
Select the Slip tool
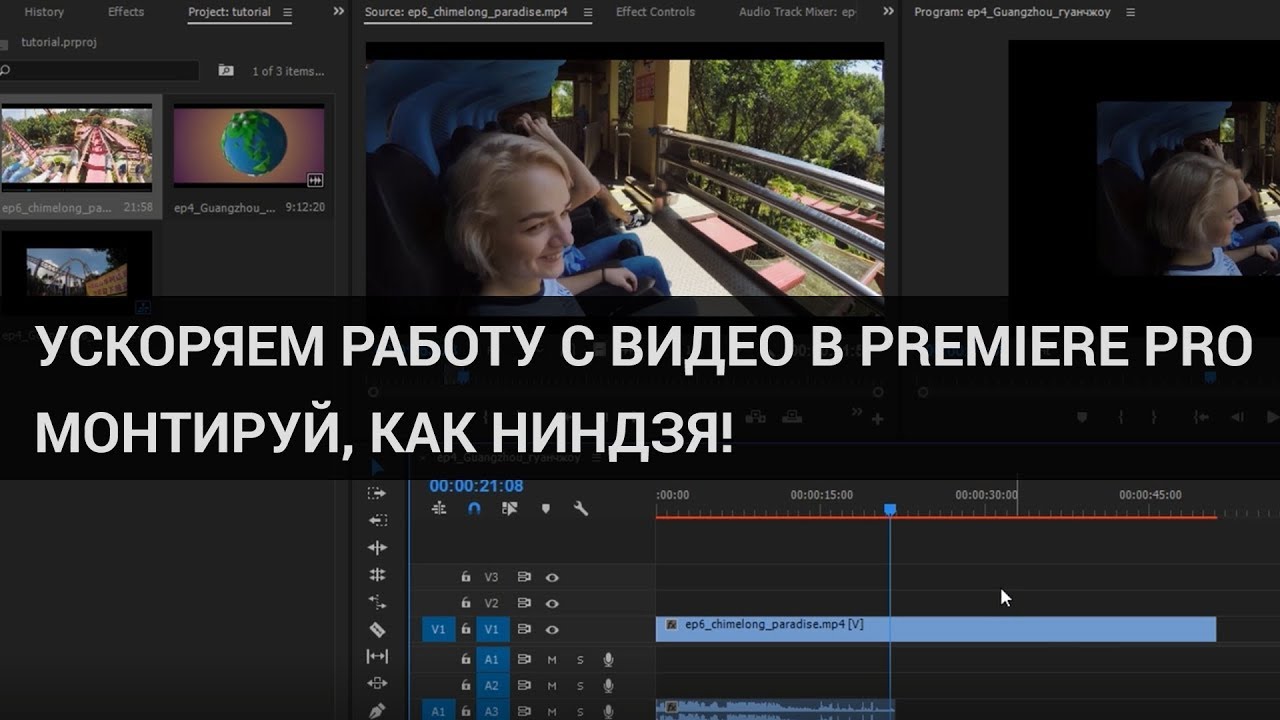(377, 656)
